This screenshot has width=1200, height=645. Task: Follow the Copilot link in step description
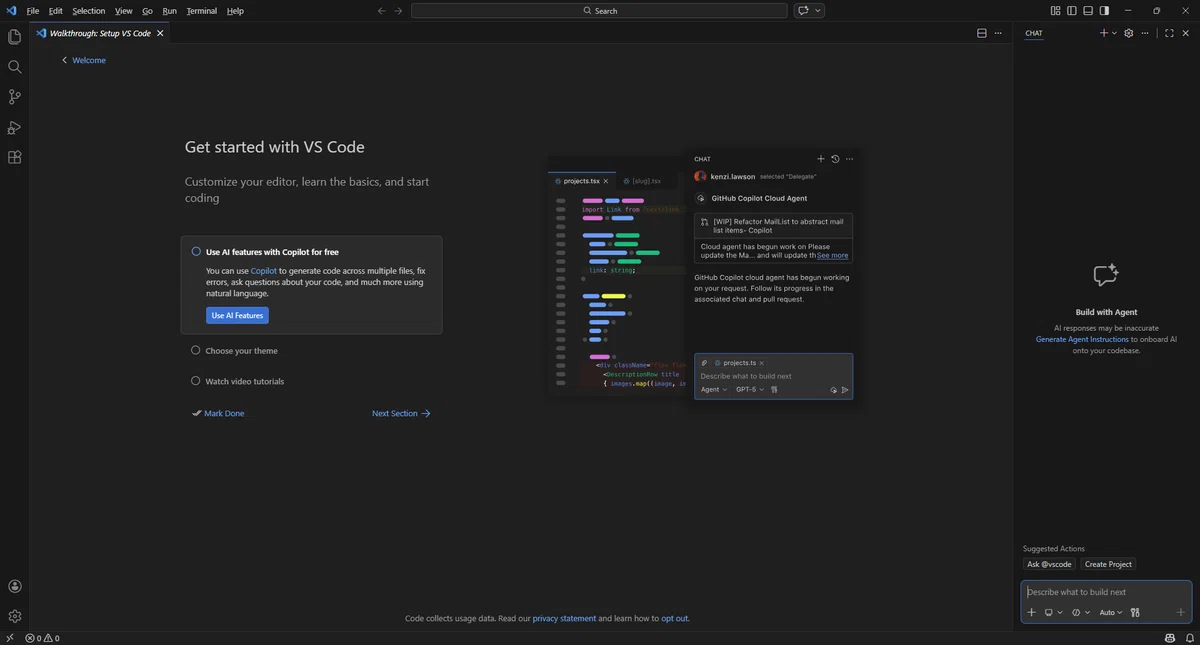tap(264, 271)
